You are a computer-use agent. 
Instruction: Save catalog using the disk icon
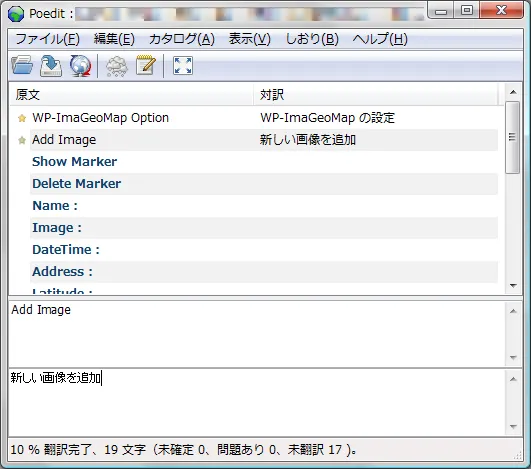pos(51,66)
